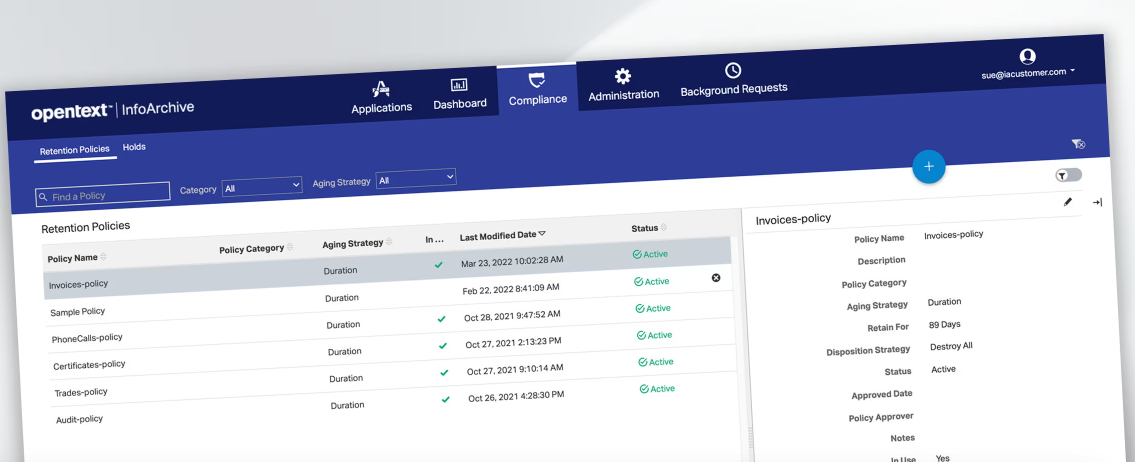This screenshot has height=462, width=1135.
Task: Select the PhoneCalls-policy row
Action: (x=87, y=338)
